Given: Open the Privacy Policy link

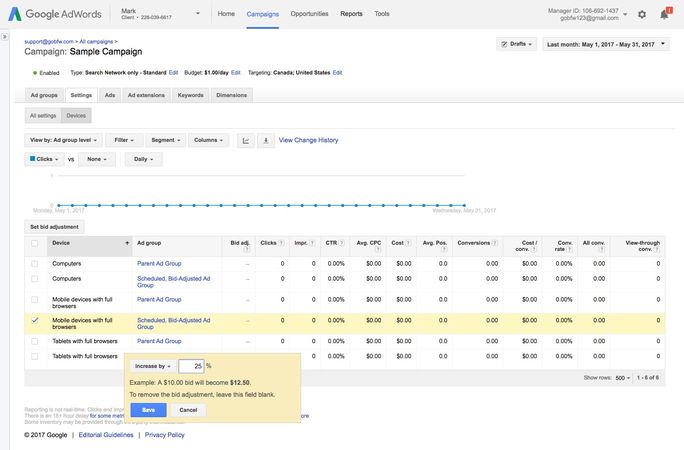Looking at the screenshot, I should (x=164, y=435).
